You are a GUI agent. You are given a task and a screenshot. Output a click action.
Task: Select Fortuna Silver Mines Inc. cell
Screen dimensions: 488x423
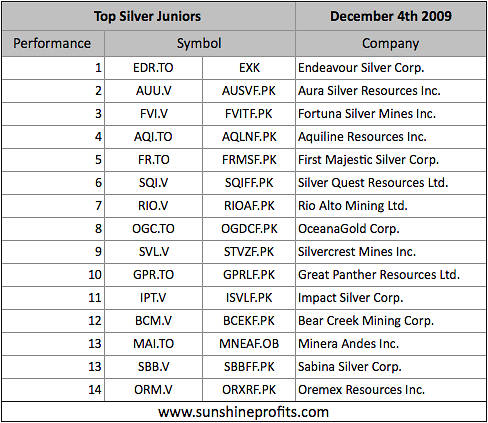click(391, 114)
